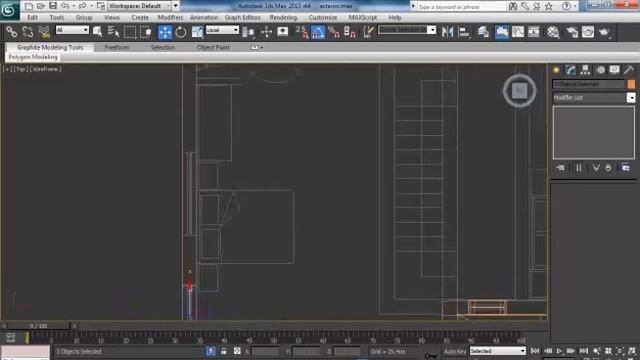Open the Schematic View
This screenshot has width=640, height=360.
[534, 32]
